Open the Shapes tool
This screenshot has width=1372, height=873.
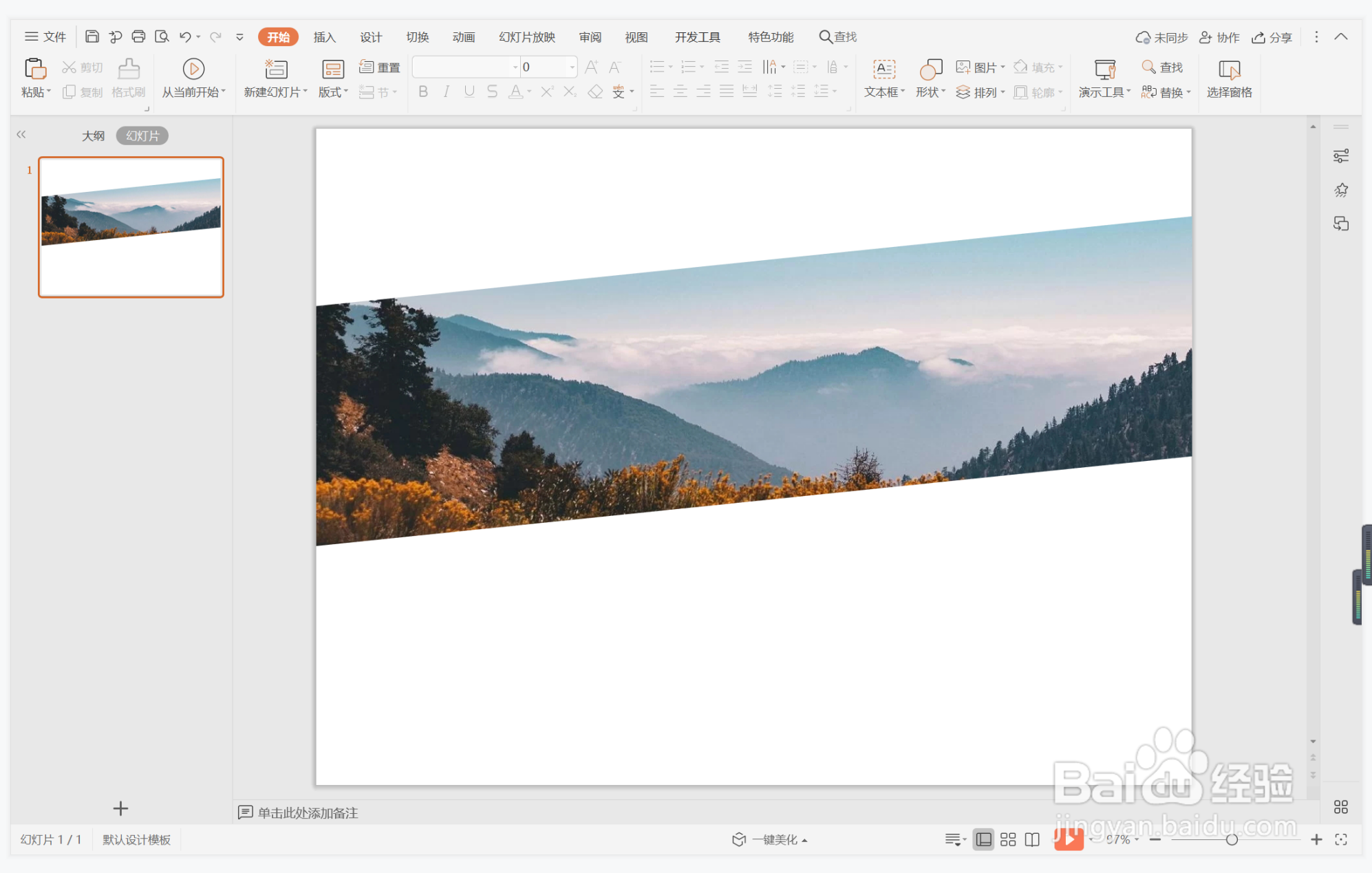coord(930,69)
